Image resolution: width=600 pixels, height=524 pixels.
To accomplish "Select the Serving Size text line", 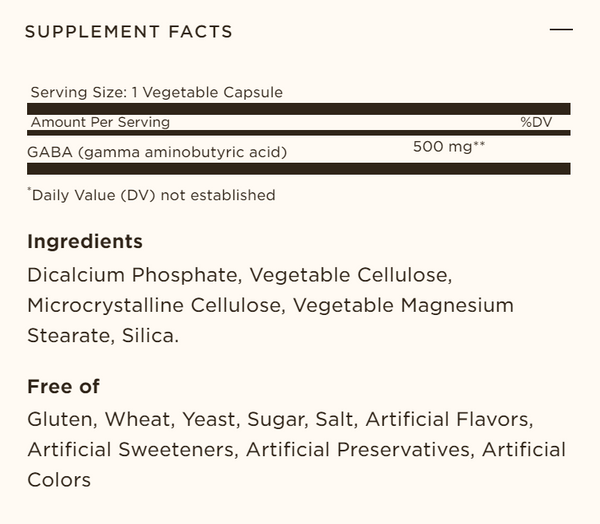I will (157, 92).
